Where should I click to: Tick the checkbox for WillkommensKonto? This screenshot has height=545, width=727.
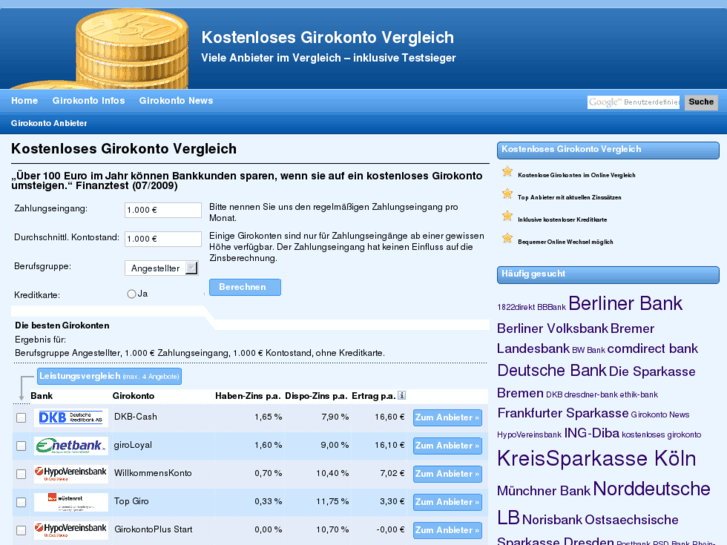point(21,474)
